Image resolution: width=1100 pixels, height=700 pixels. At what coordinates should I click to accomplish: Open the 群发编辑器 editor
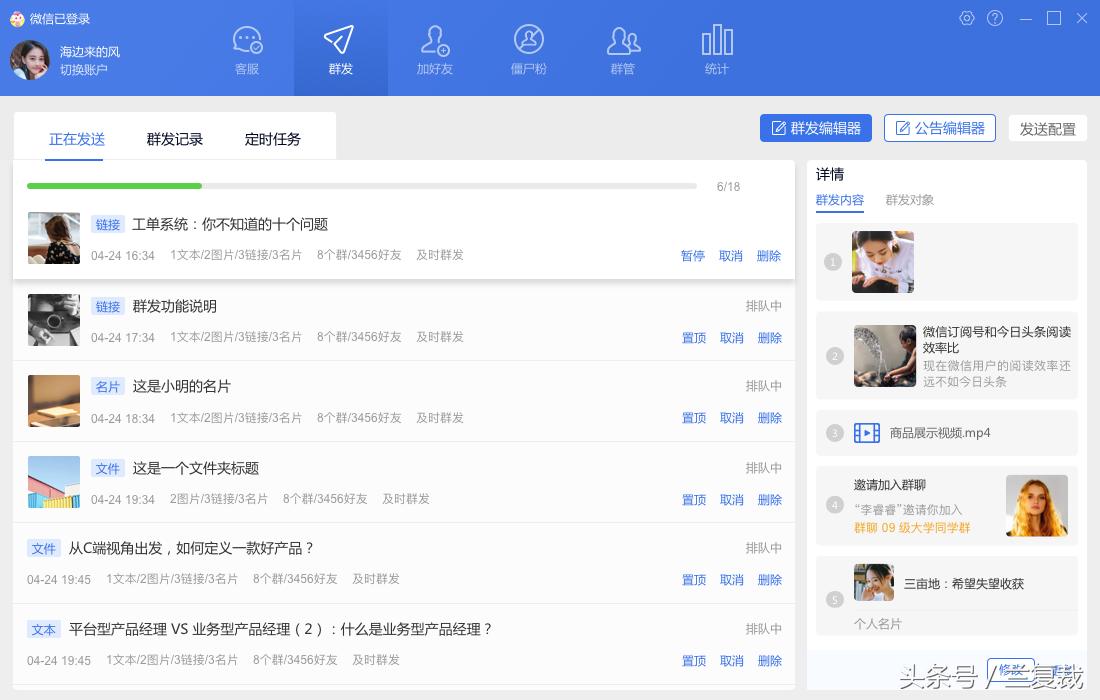[815, 128]
